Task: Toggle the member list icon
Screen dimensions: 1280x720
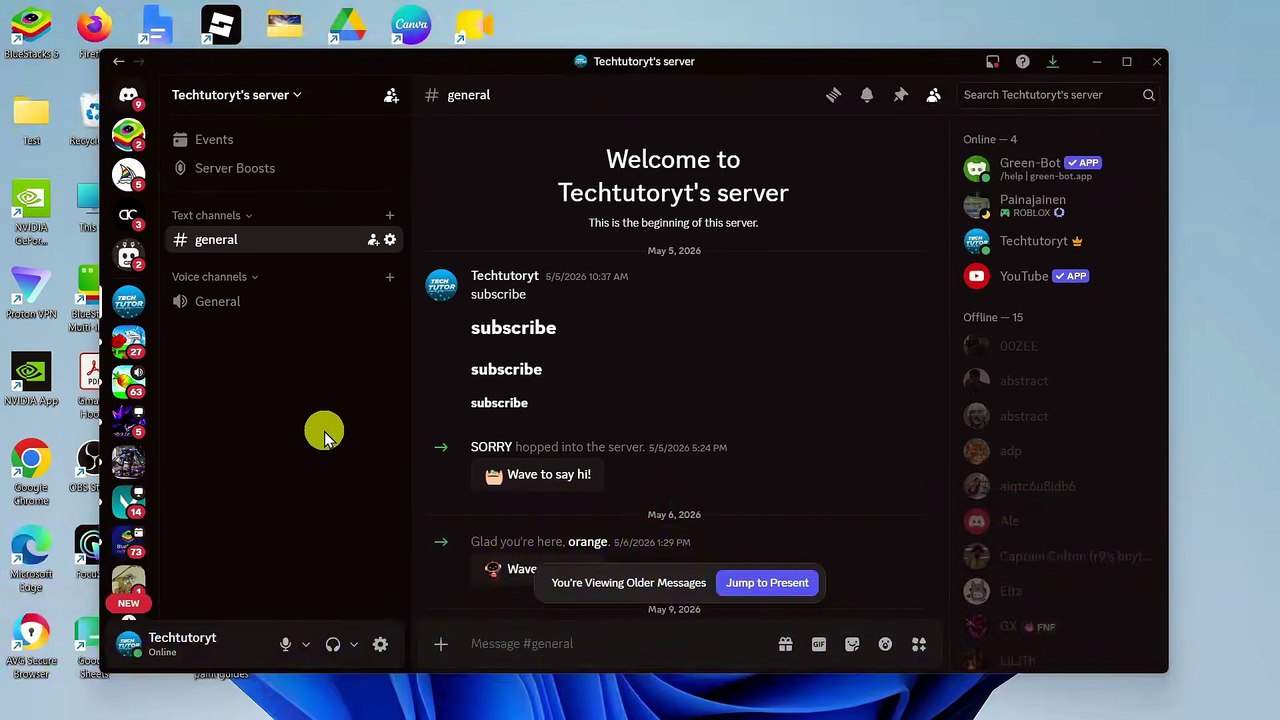Action: (x=933, y=95)
